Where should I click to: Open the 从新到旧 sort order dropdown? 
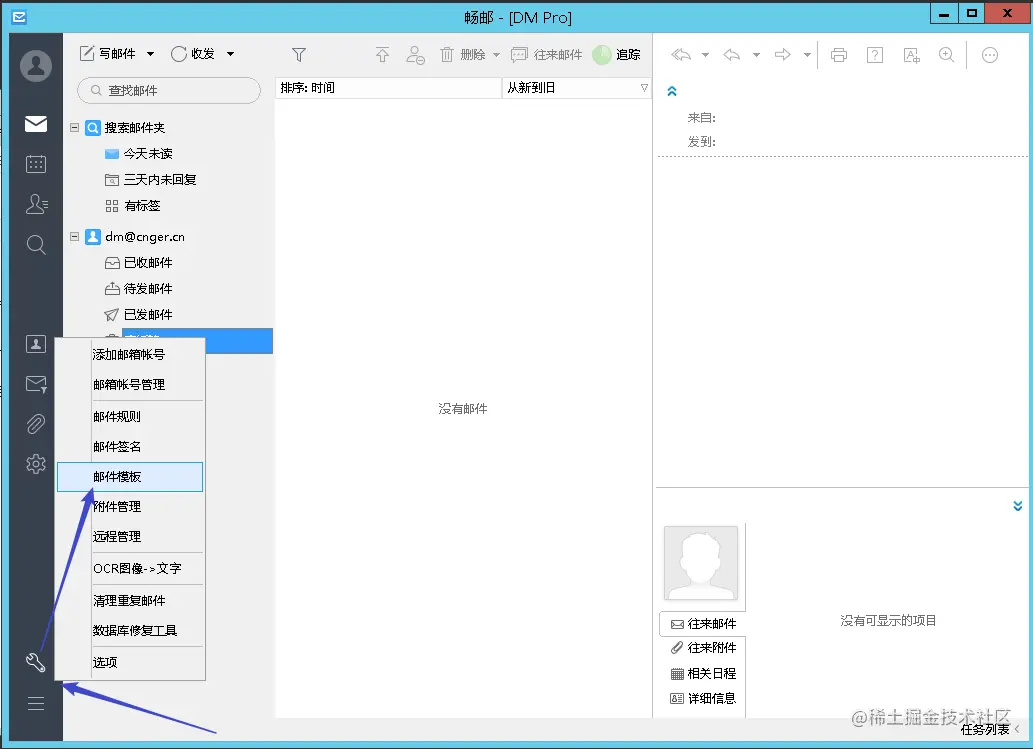coord(576,88)
